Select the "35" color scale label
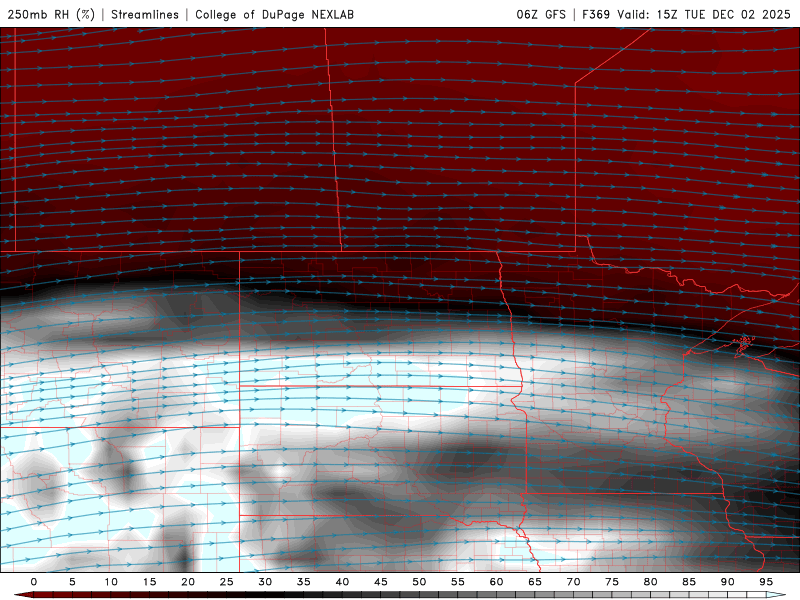Image resolution: width=800 pixels, height=600 pixels. pos(304,582)
